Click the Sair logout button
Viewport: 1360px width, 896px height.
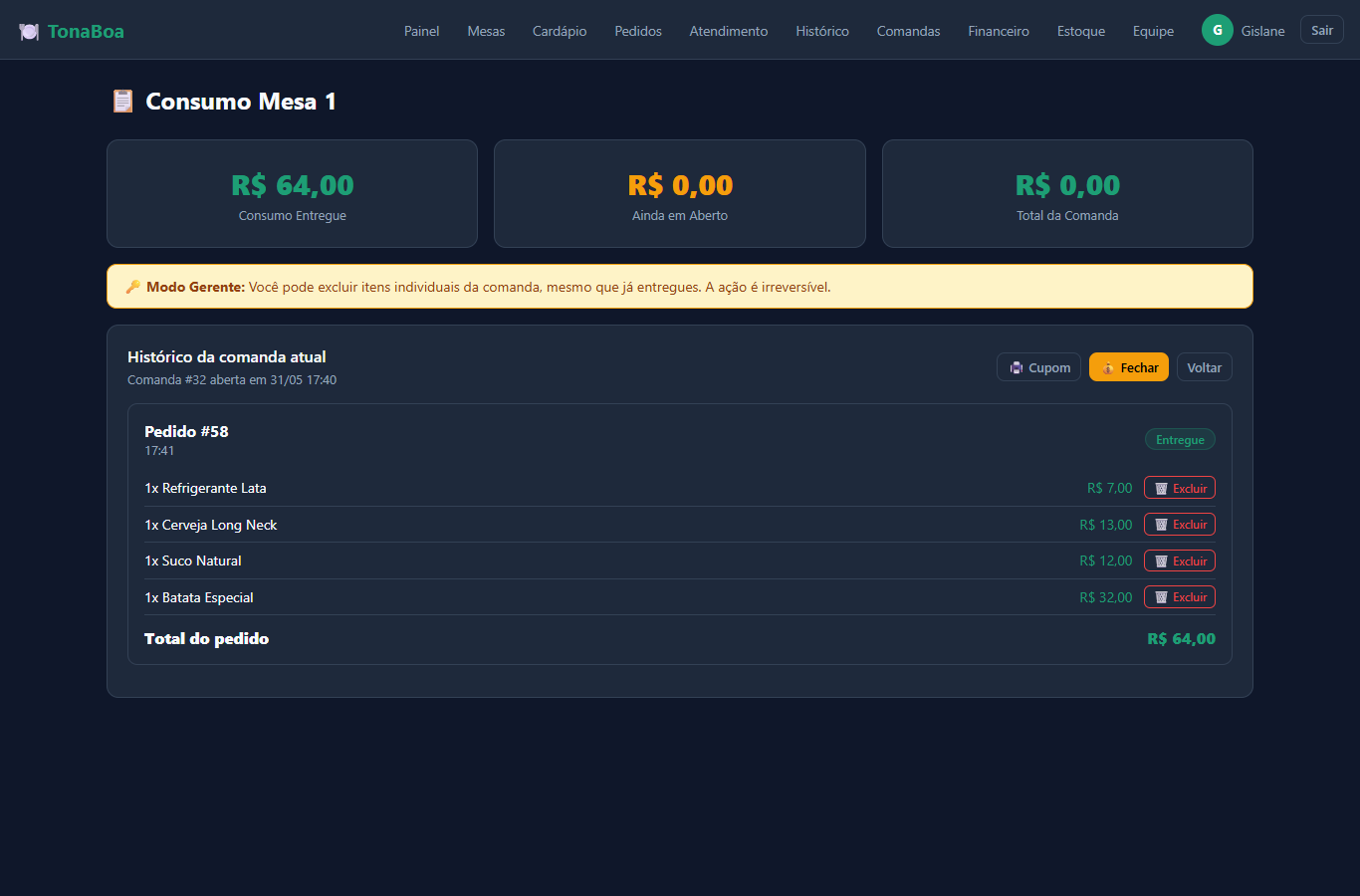point(1322,30)
